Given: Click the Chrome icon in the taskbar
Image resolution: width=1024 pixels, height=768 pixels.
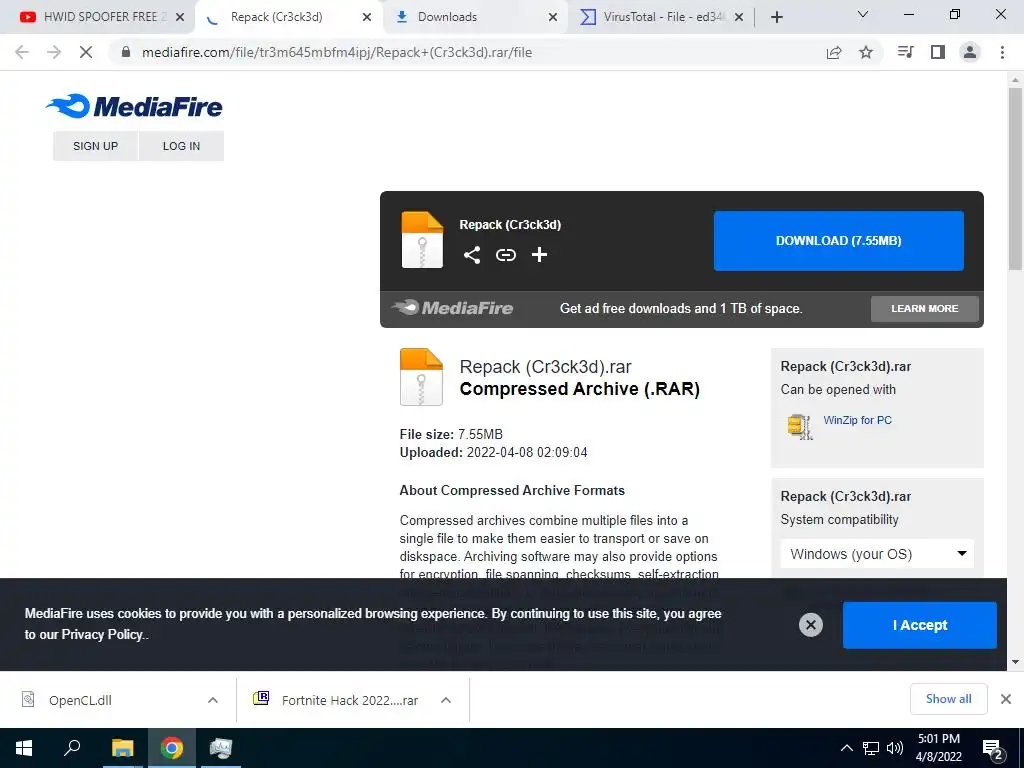Looking at the screenshot, I should pyautogui.click(x=172, y=748).
